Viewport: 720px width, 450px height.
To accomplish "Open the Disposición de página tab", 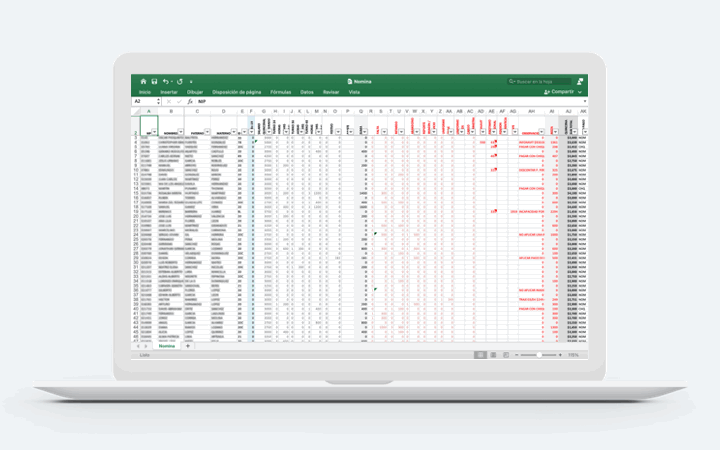I will (236, 92).
